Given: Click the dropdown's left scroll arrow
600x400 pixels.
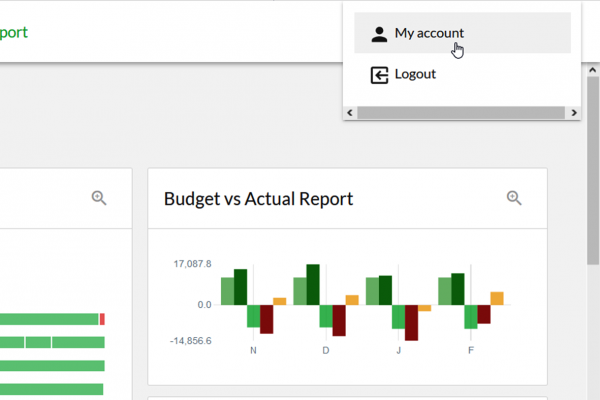Looking at the screenshot, I should [350, 113].
